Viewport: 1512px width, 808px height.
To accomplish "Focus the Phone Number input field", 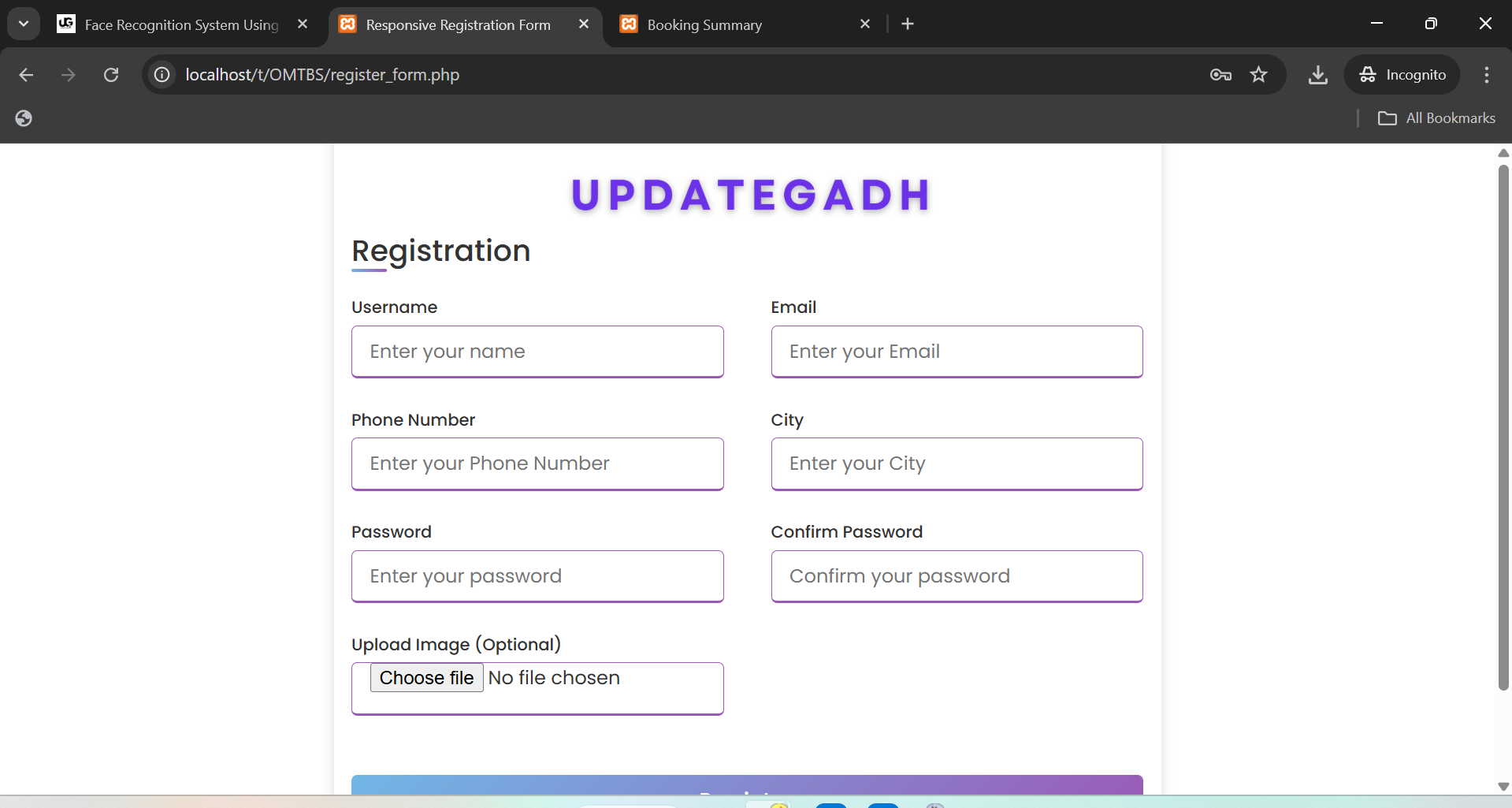I will [x=537, y=464].
